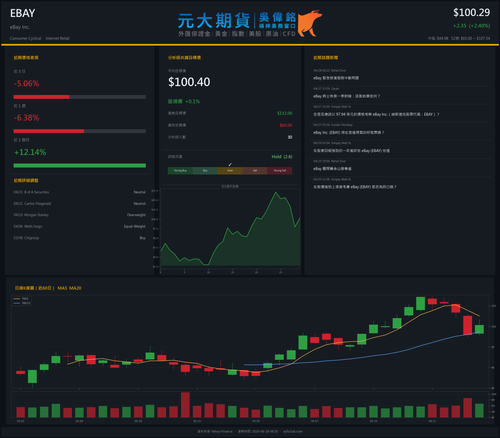Image resolution: width=500 pixels, height=438 pixels.
Task: Click the +2.35 (+2.40%) daily change
Action: (x=471, y=26)
